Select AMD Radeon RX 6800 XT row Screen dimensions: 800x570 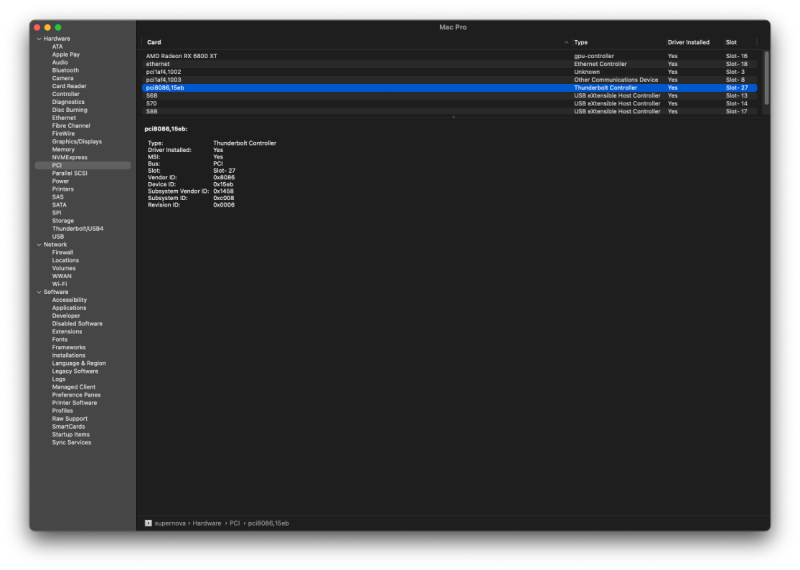tap(449, 56)
